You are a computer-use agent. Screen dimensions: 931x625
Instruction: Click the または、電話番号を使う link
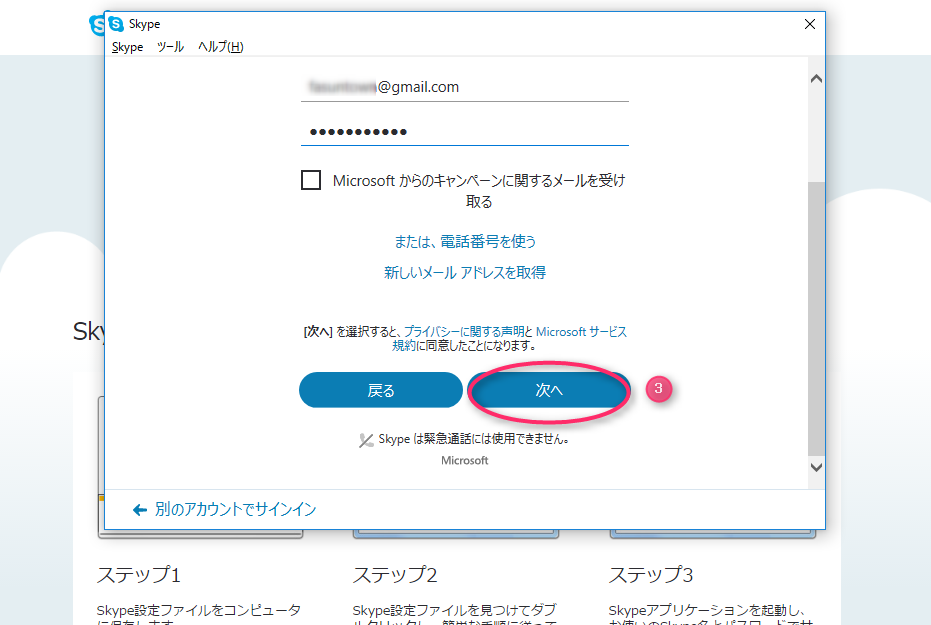click(x=465, y=242)
